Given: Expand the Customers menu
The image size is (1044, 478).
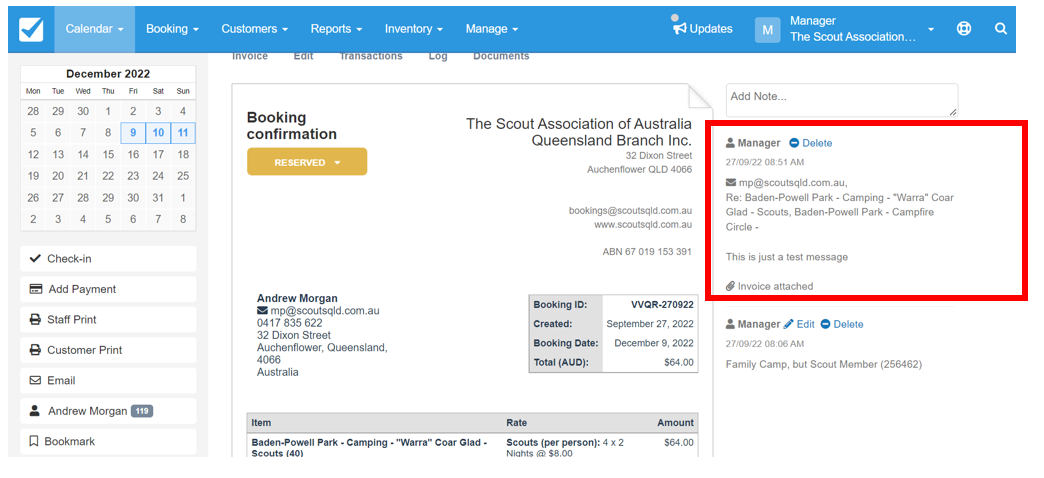Looking at the screenshot, I should coord(254,29).
